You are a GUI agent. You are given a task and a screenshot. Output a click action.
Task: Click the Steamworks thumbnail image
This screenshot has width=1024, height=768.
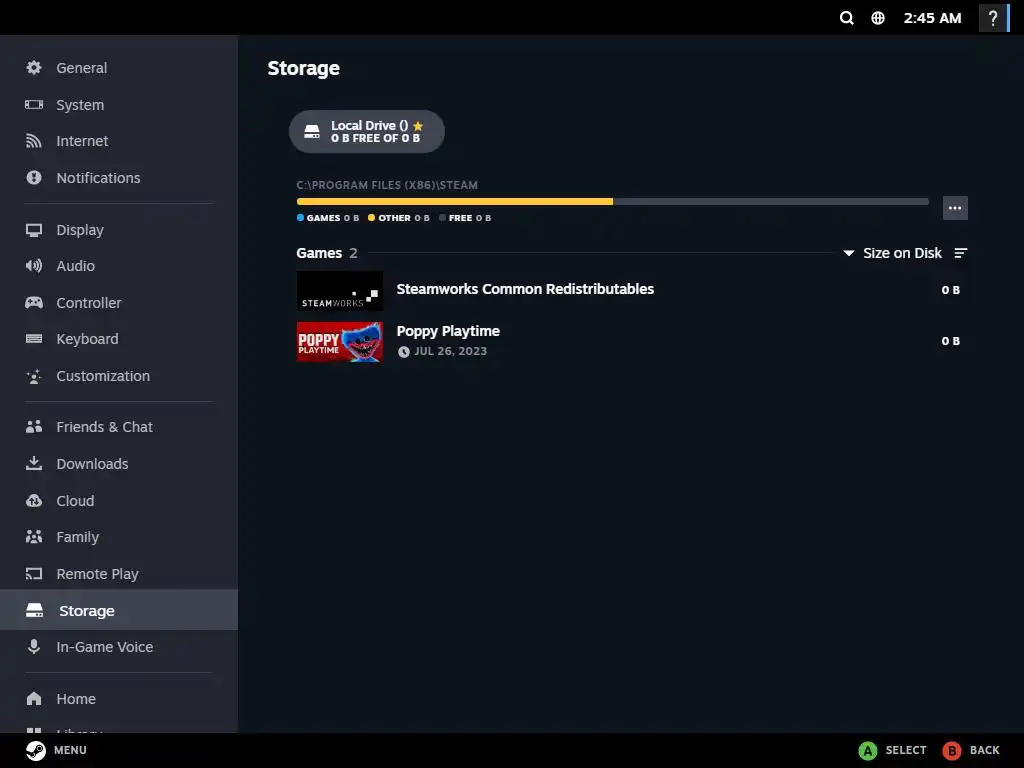click(x=340, y=291)
